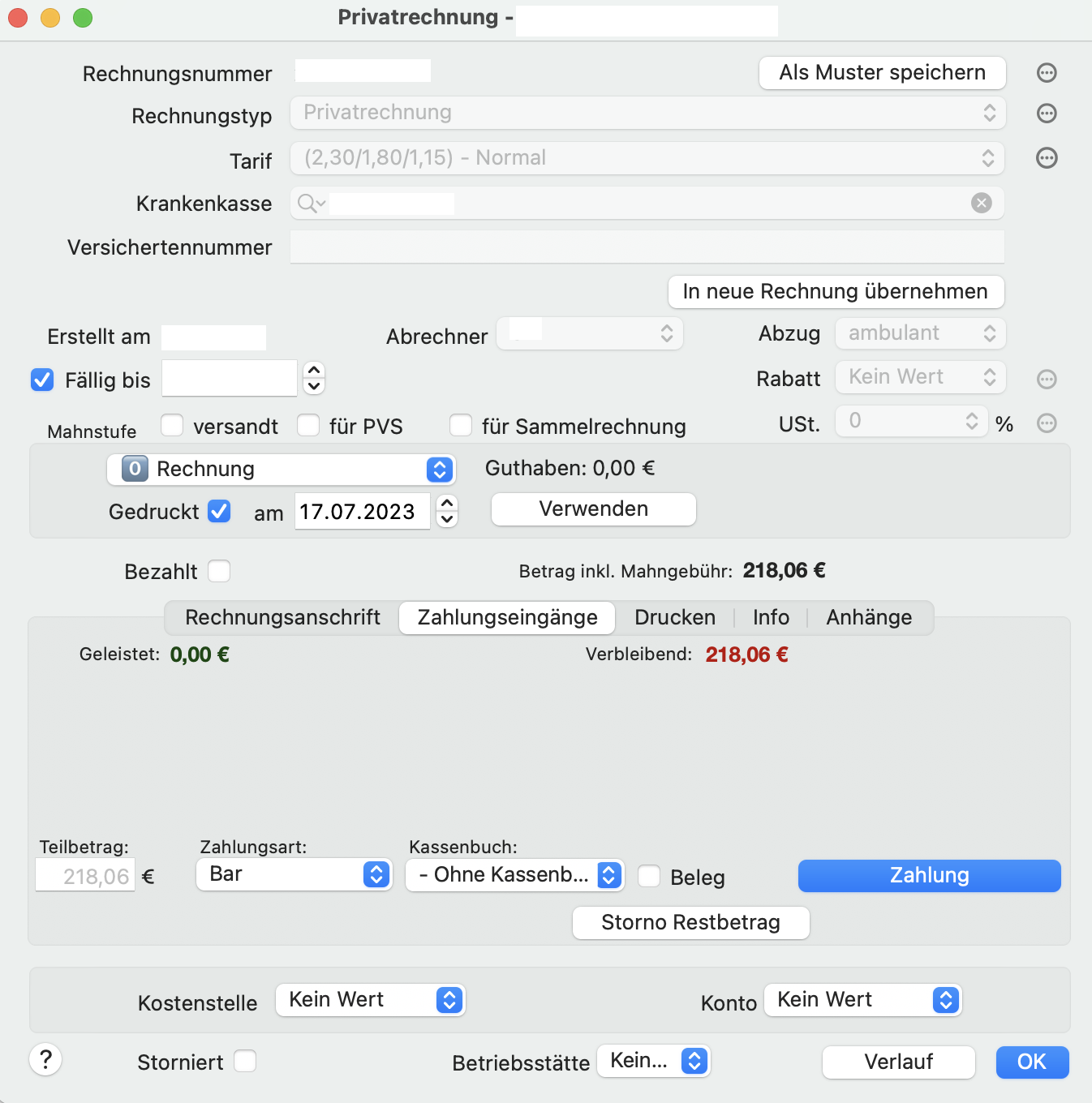Click ellipsis icon next to Rechnungstyp
The width and height of the screenshot is (1092, 1103).
pos(1047,114)
